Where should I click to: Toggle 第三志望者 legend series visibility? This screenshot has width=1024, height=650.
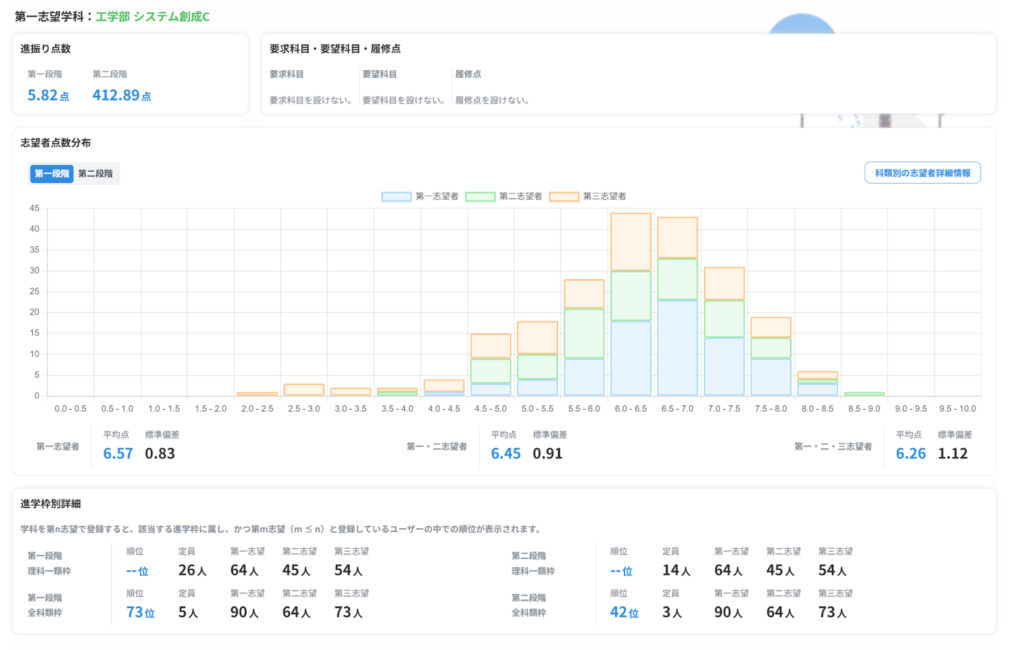588,197
